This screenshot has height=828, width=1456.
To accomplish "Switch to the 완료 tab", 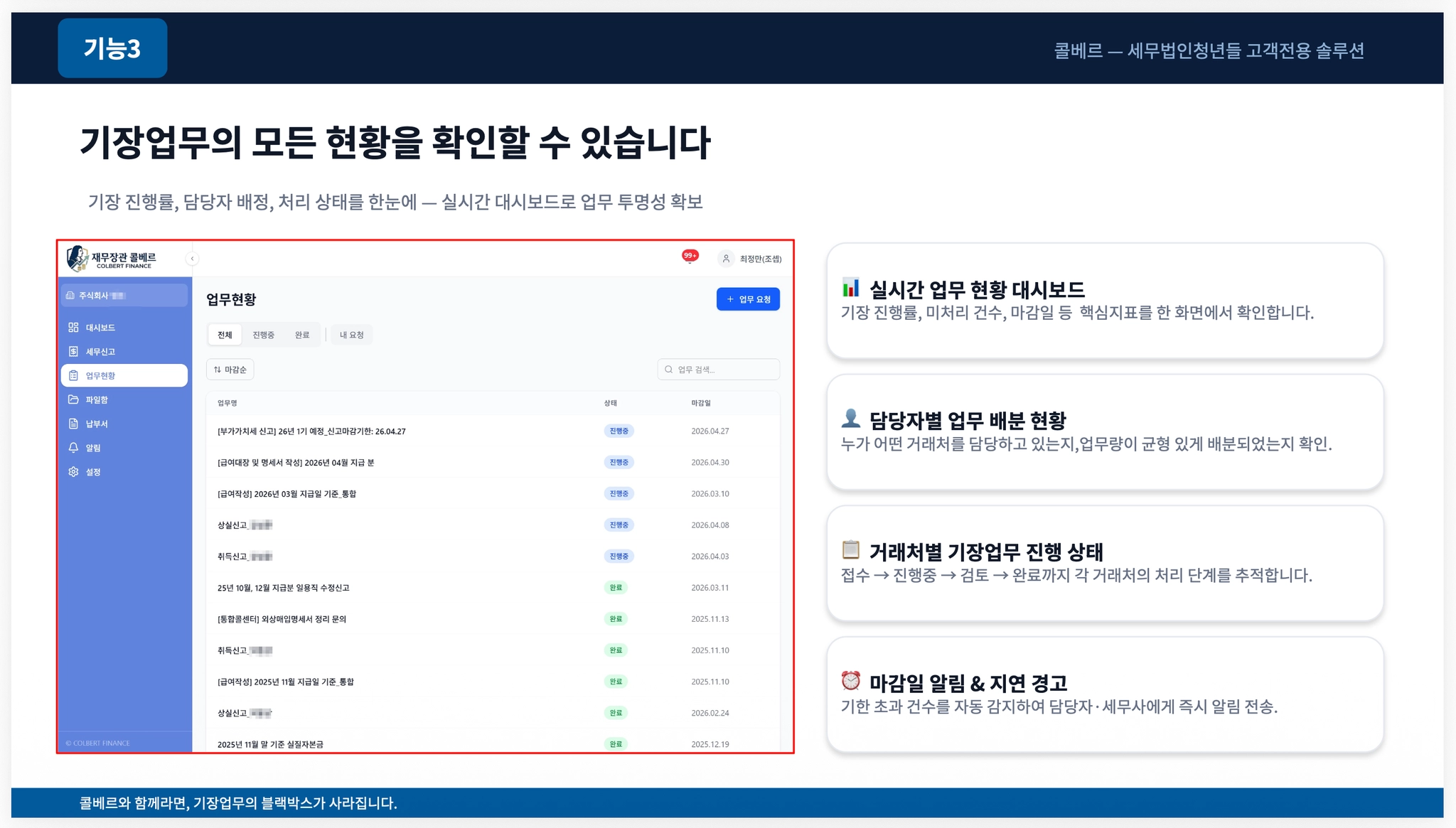I will coord(302,335).
